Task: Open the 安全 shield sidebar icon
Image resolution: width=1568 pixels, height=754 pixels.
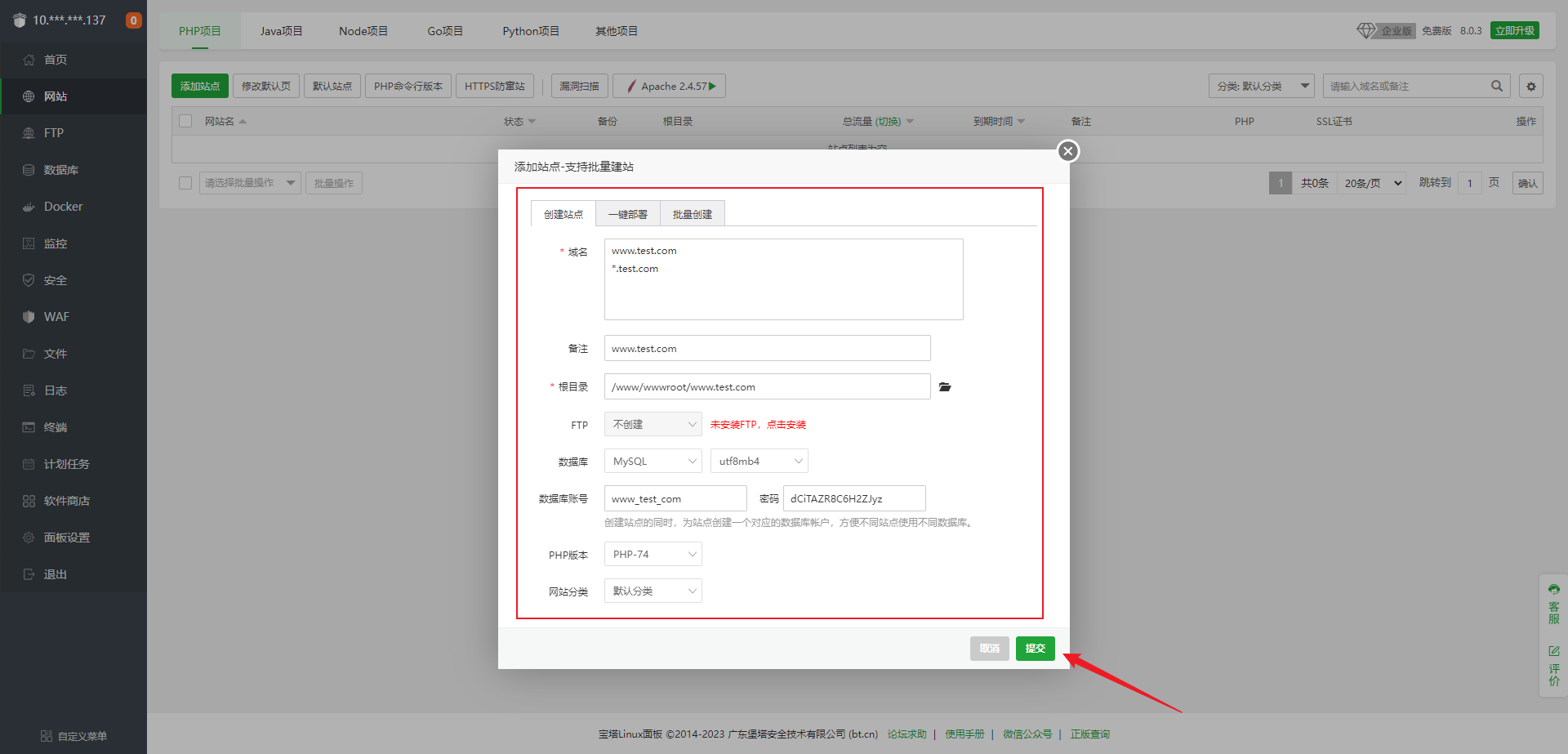Action: click(x=29, y=280)
